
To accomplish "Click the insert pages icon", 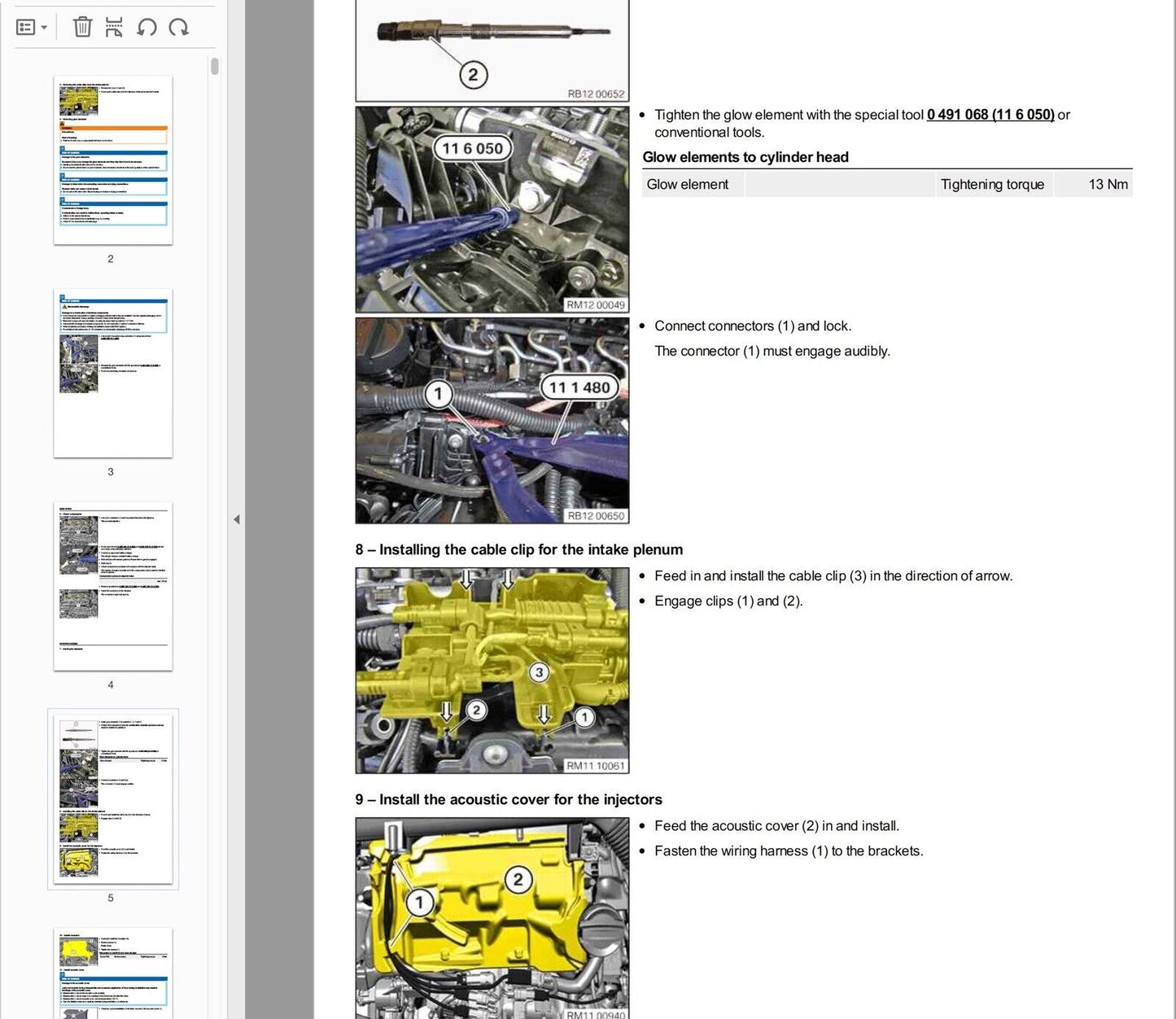I will click(114, 28).
